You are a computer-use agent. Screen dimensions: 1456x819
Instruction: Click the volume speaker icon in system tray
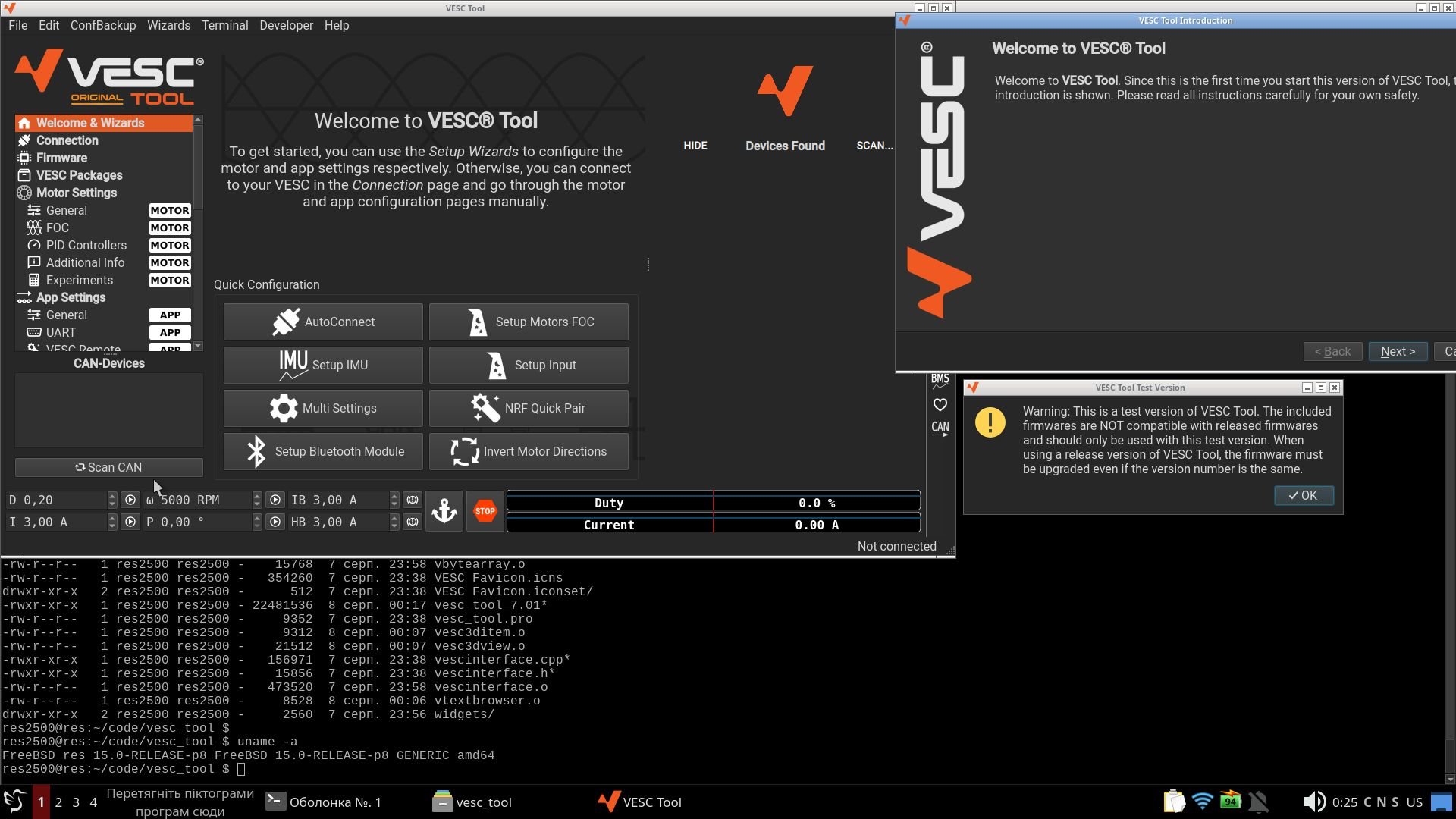click(x=1314, y=802)
